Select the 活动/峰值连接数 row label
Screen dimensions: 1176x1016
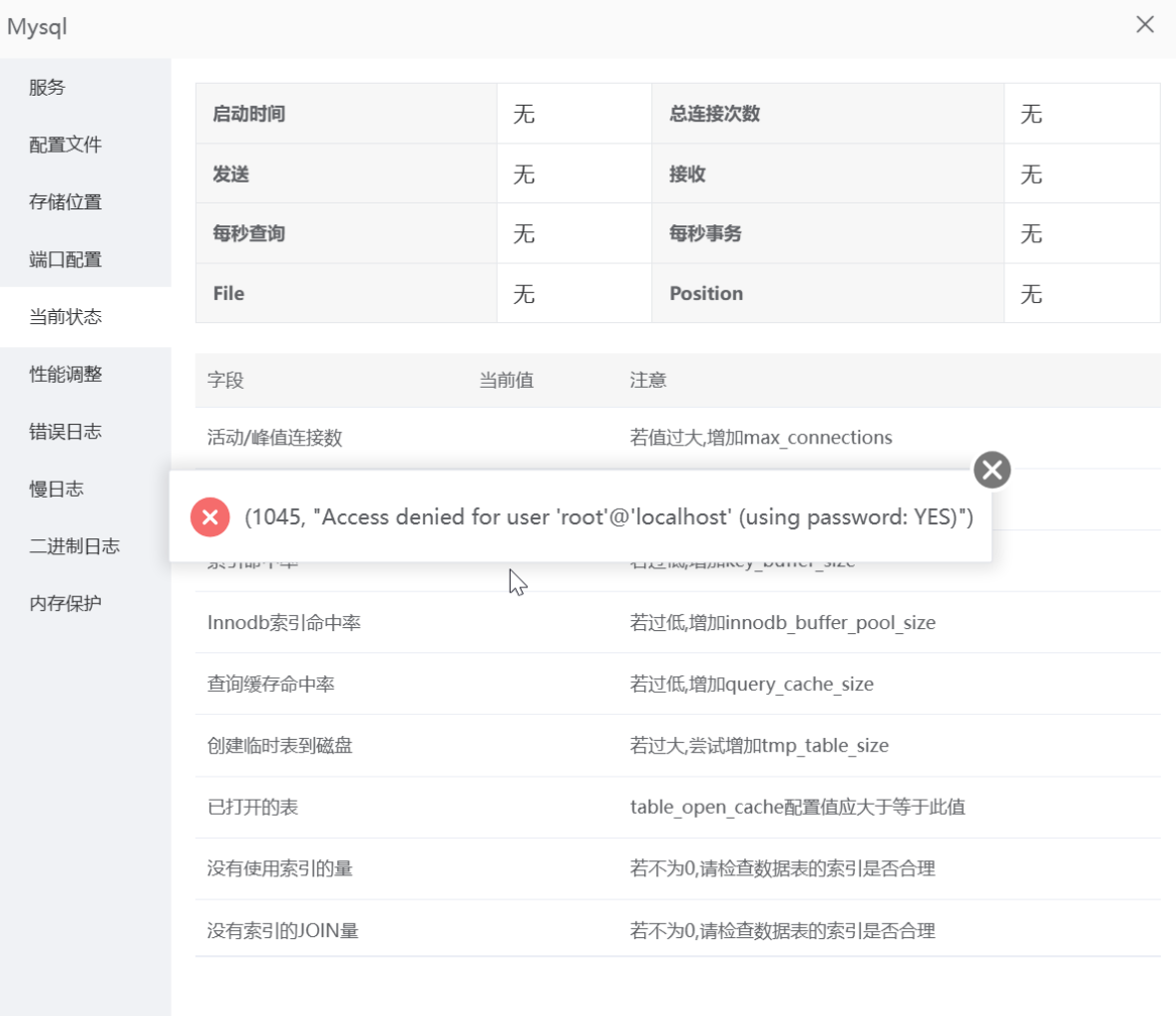[274, 437]
